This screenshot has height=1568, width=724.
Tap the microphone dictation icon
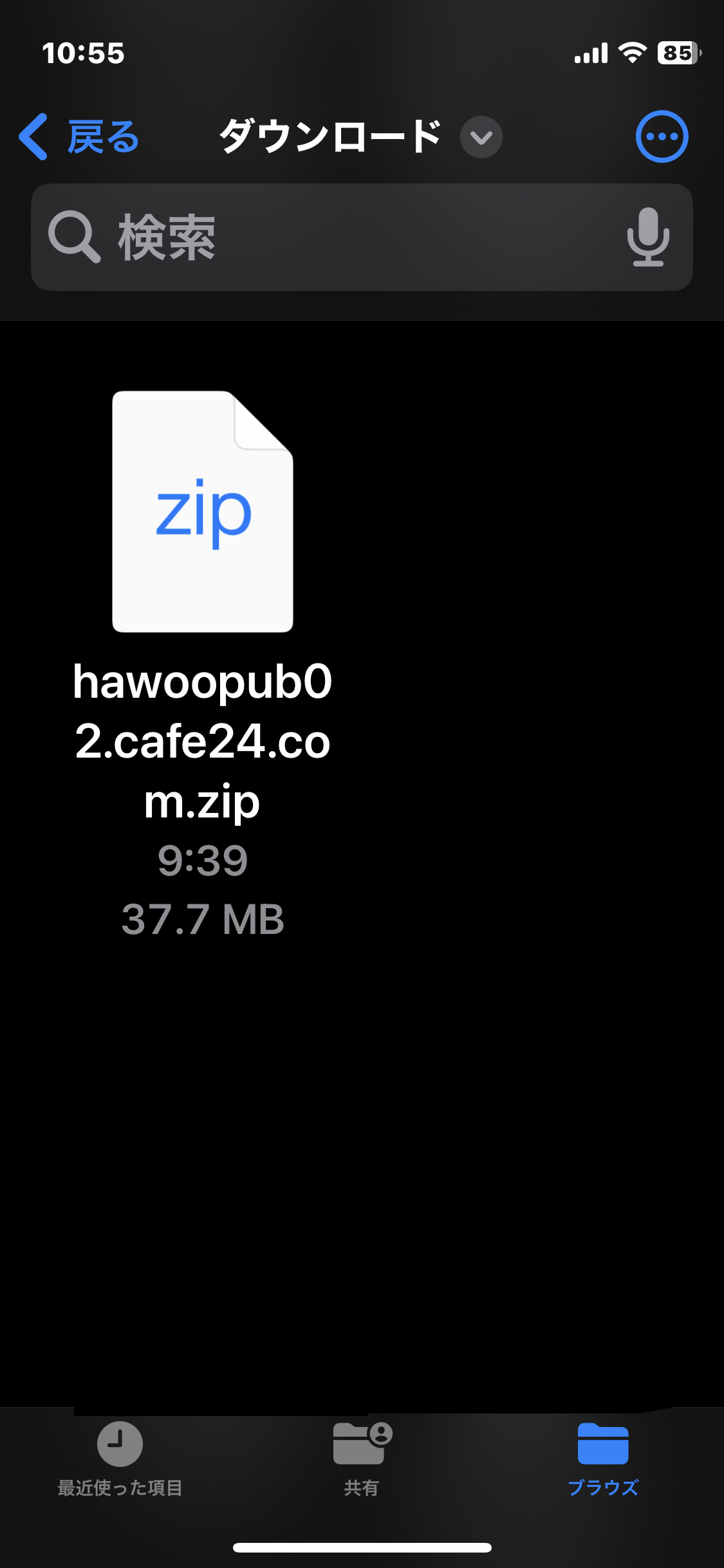click(x=648, y=237)
